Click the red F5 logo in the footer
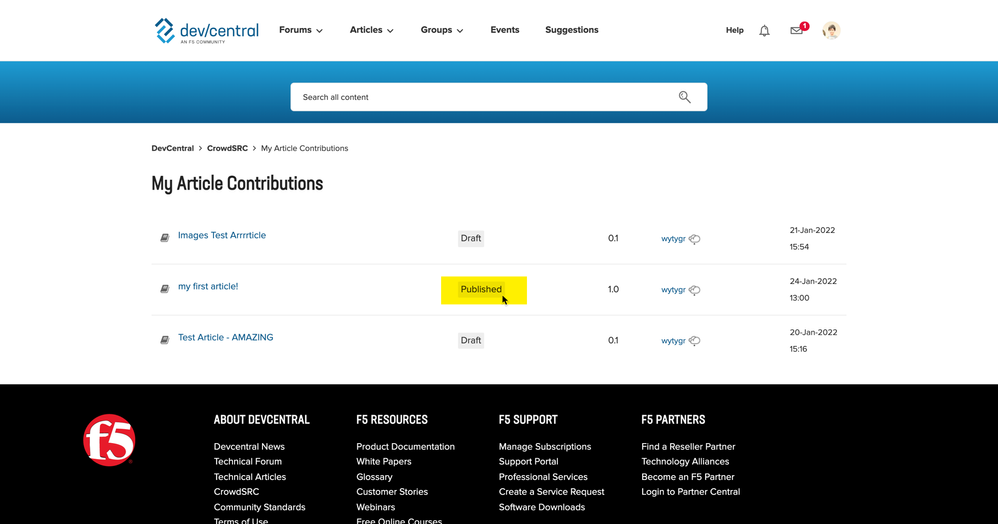The image size is (998, 524). pos(109,440)
